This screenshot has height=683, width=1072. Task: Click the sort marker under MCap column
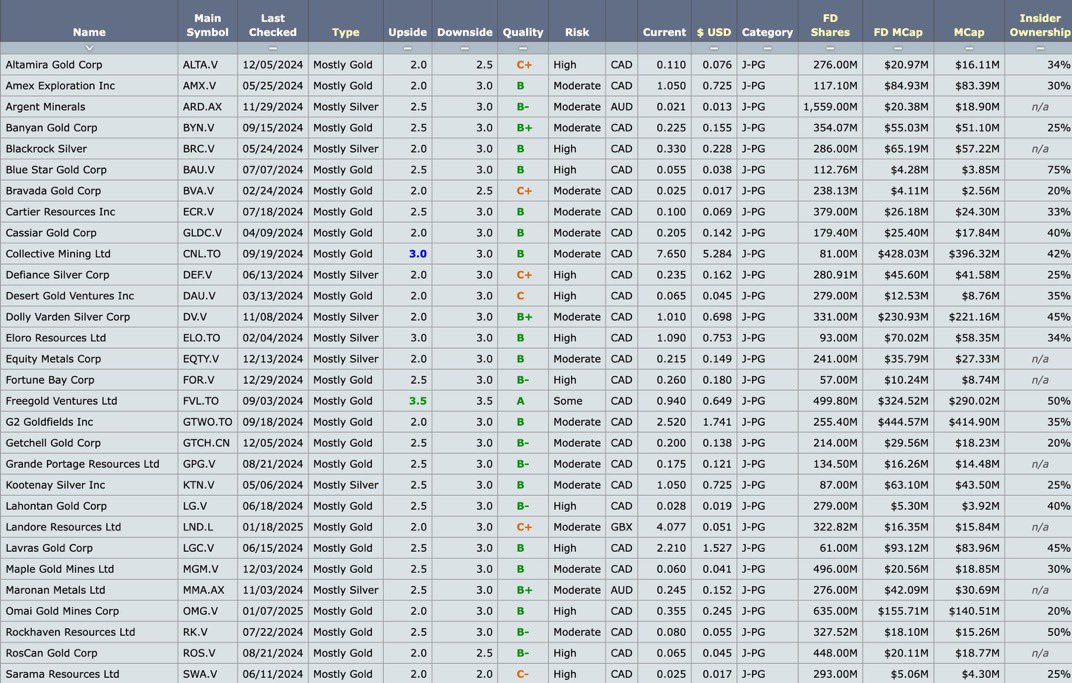click(969, 48)
